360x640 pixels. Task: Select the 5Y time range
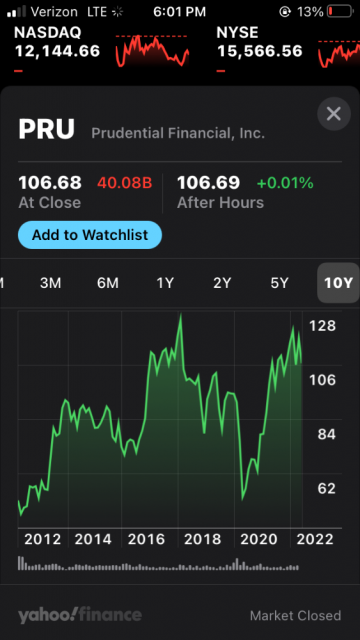[280, 283]
